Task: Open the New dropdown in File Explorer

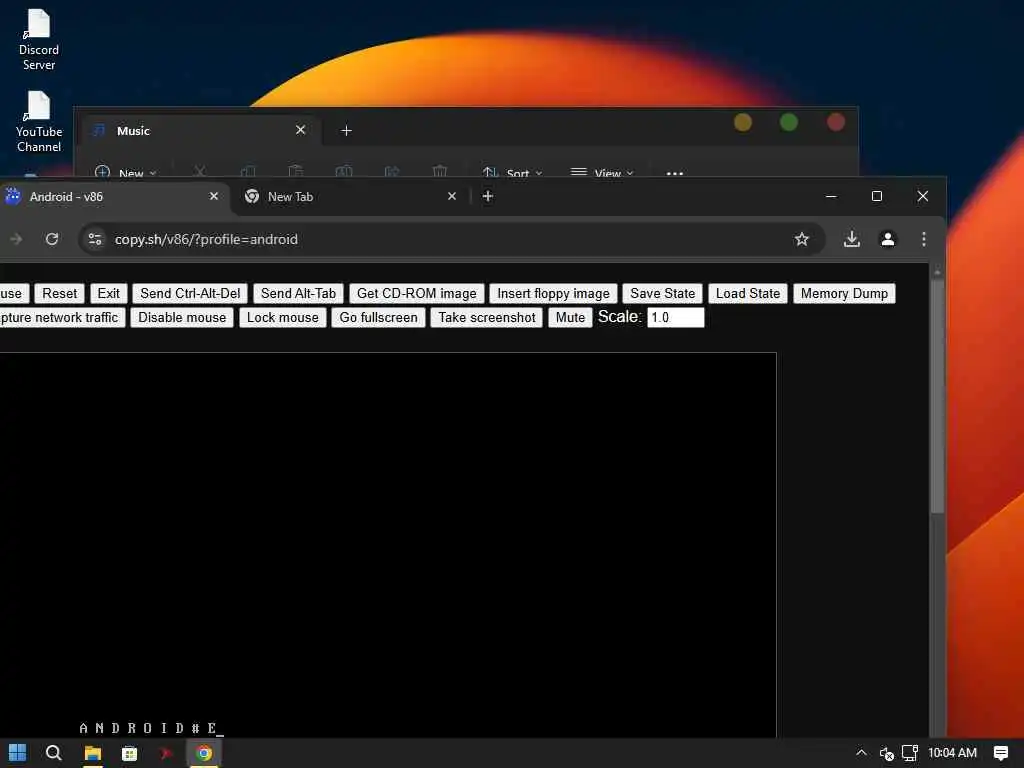Action: point(125,172)
